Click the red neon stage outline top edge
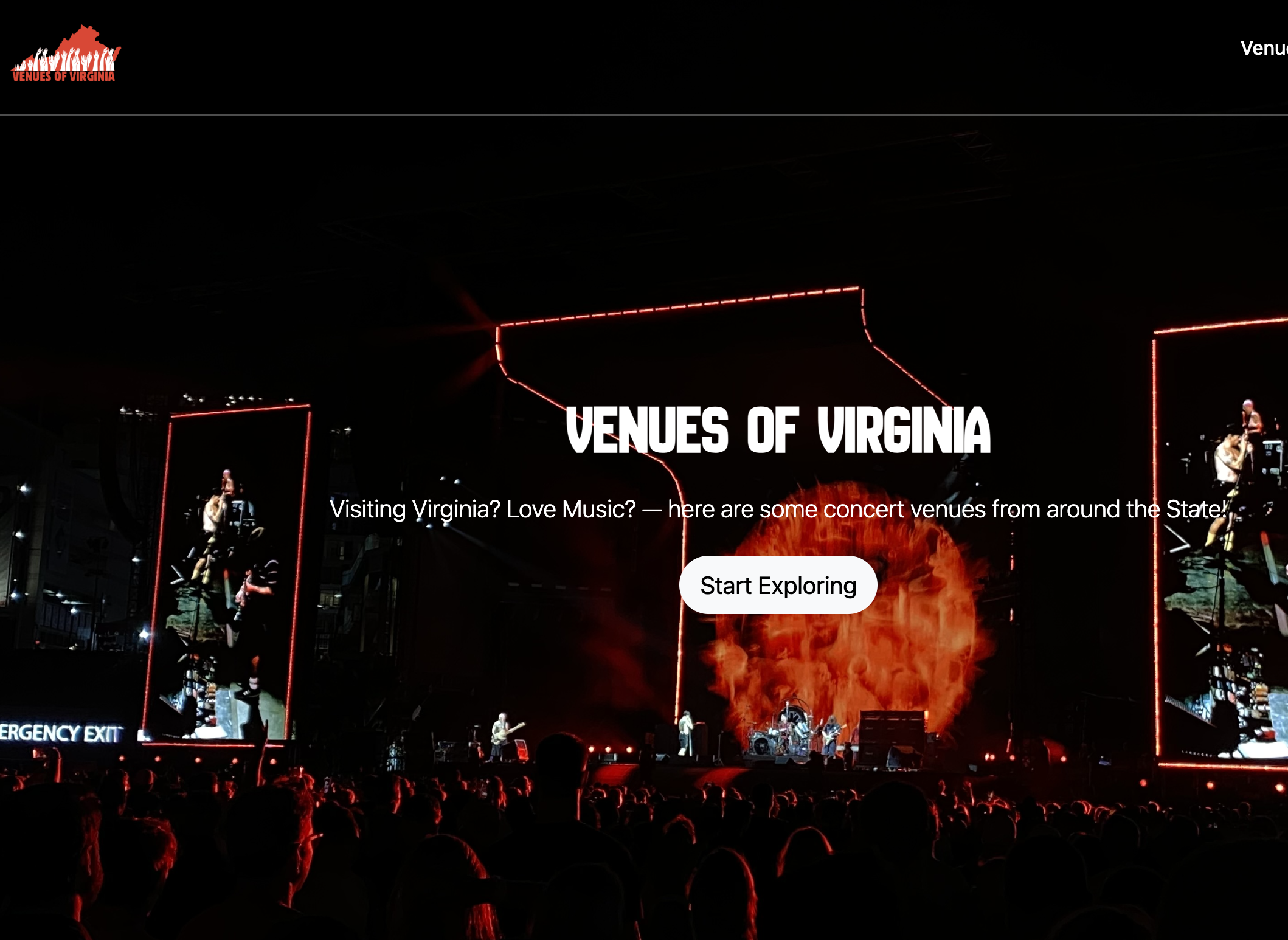 (680, 305)
